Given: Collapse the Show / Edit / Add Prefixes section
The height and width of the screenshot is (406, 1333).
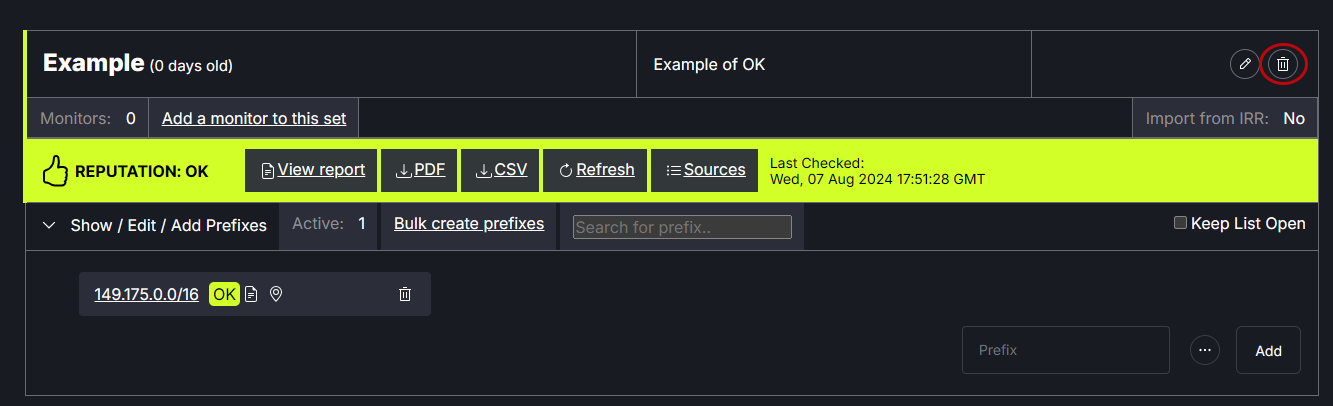Looking at the screenshot, I should click(49, 225).
